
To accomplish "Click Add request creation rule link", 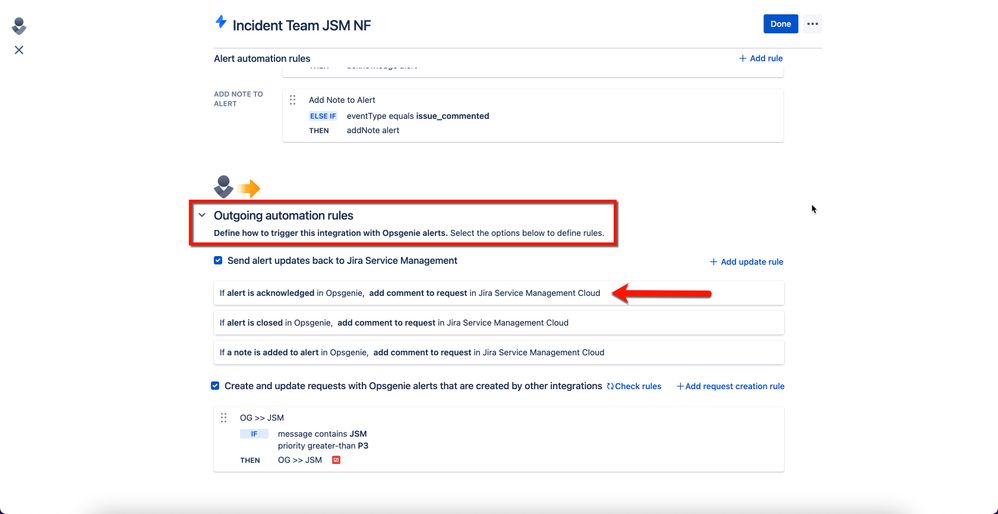I will tap(730, 386).
